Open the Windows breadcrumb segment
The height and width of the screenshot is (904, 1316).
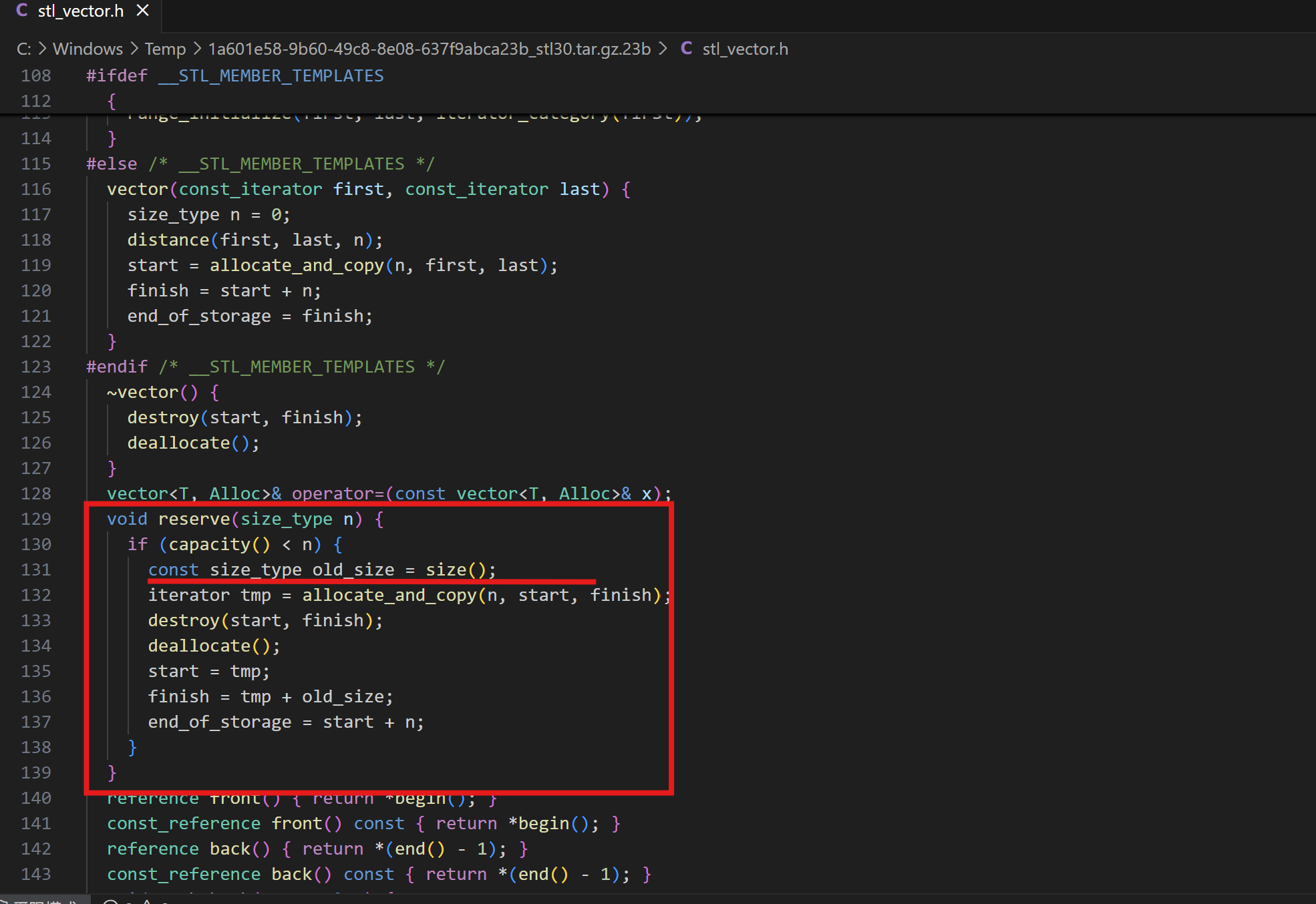point(88,49)
